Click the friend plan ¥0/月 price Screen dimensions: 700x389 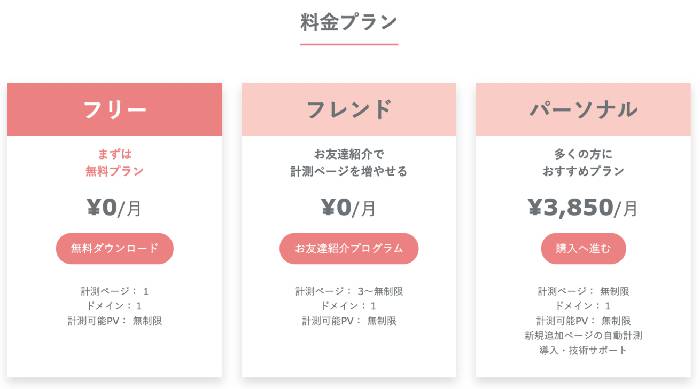(x=349, y=208)
